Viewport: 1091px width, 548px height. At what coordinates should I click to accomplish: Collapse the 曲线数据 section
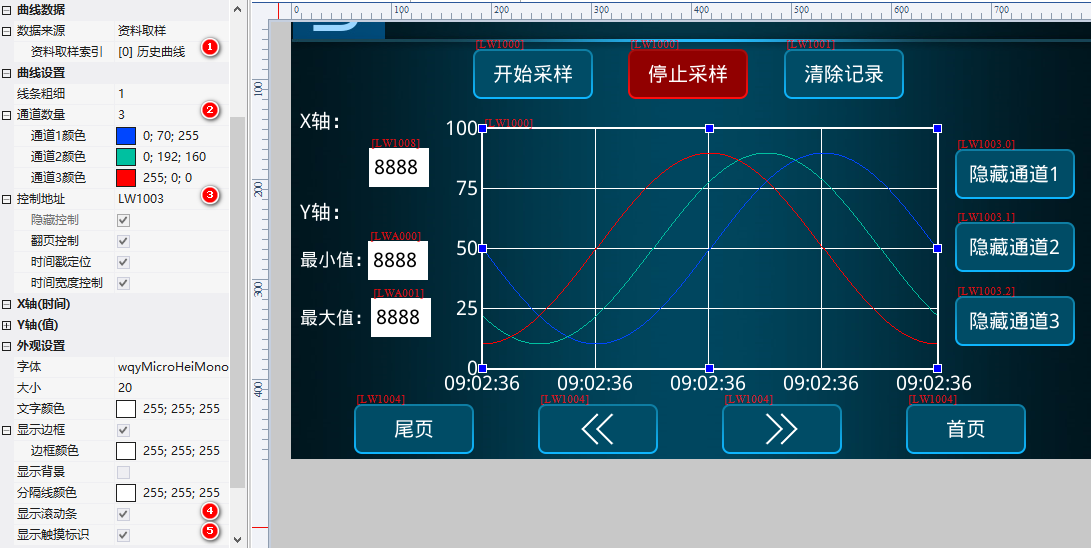pyautogui.click(x=7, y=10)
